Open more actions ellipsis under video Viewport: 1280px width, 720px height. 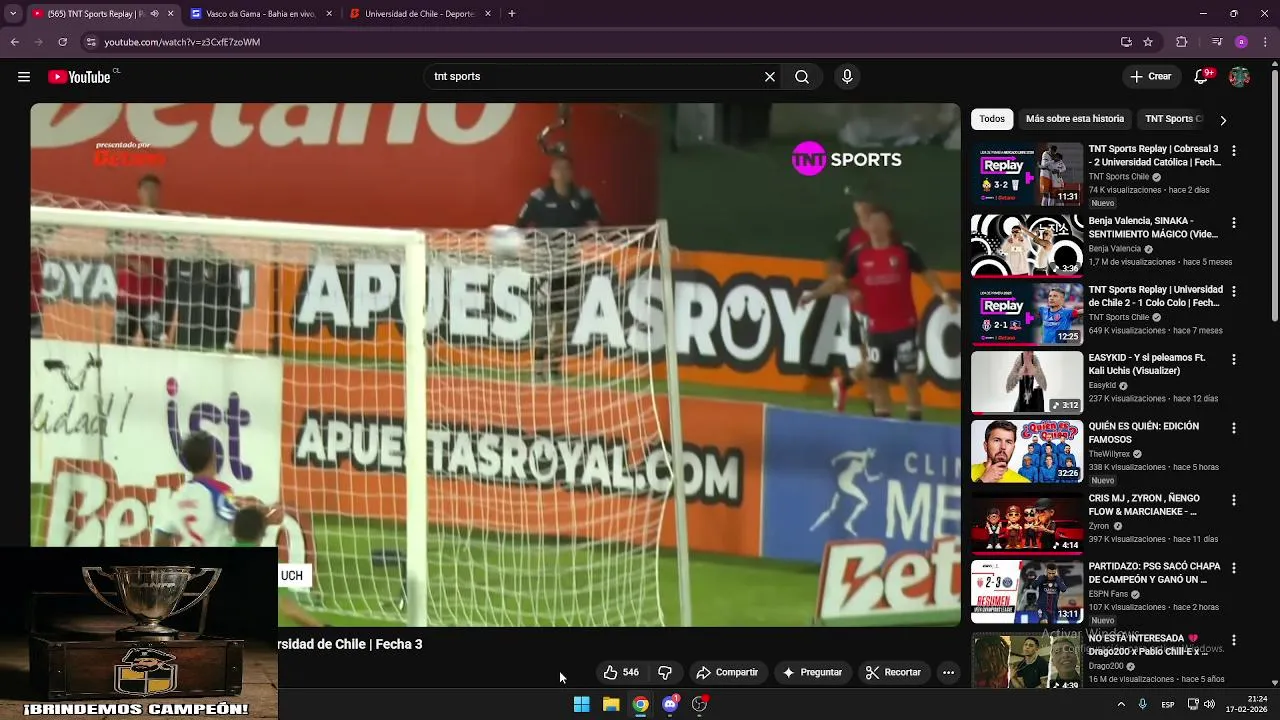(x=948, y=673)
